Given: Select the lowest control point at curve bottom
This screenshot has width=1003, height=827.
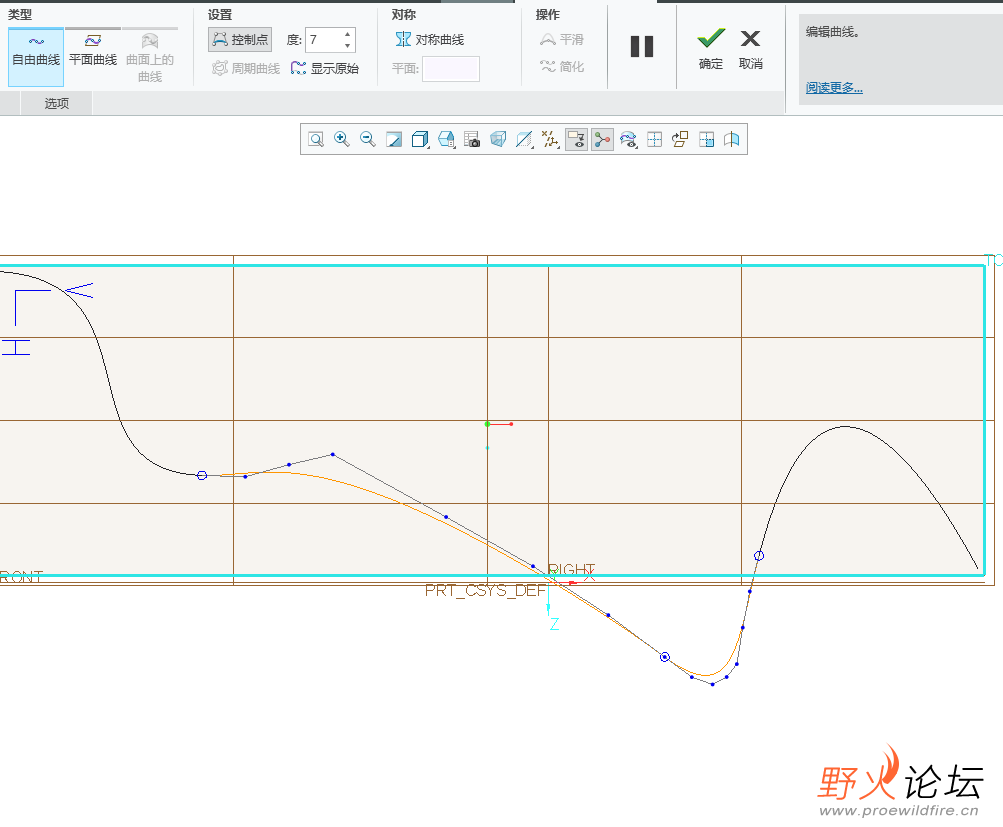Looking at the screenshot, I should tap(713, 684).
